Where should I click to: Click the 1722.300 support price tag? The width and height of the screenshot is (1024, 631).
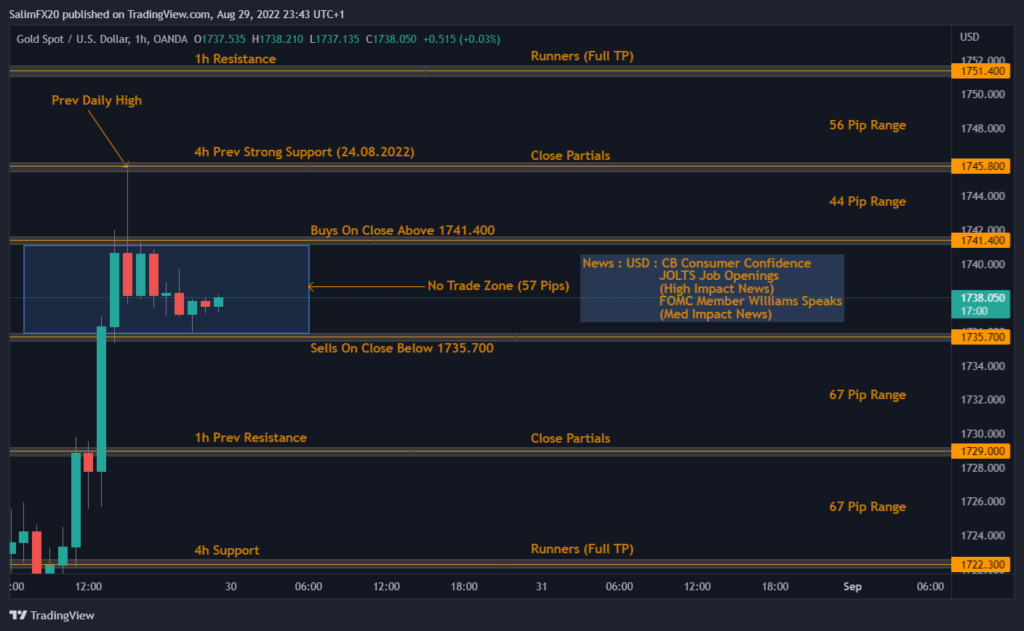tap(981, 564)
